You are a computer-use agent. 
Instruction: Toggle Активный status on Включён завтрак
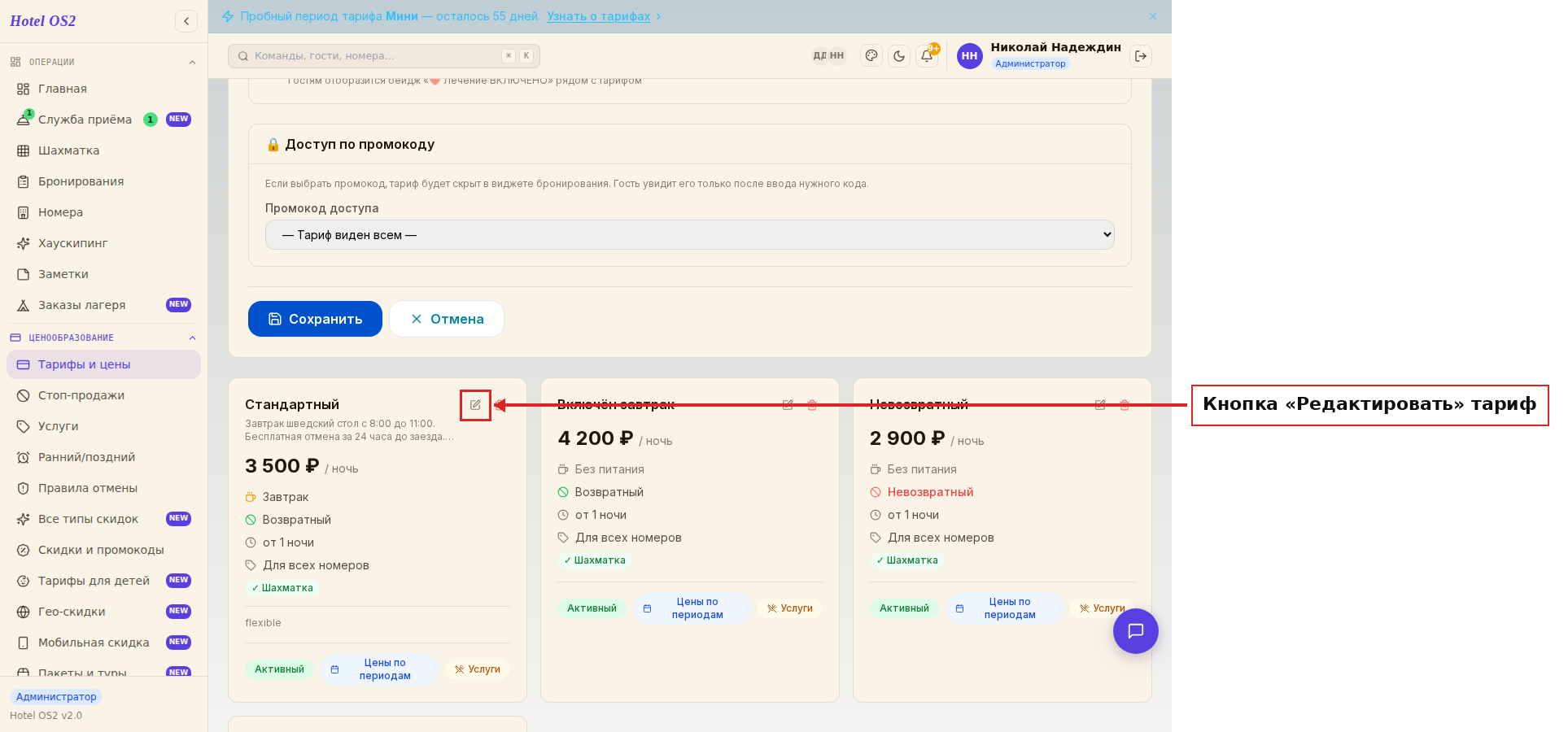[592, 608]
